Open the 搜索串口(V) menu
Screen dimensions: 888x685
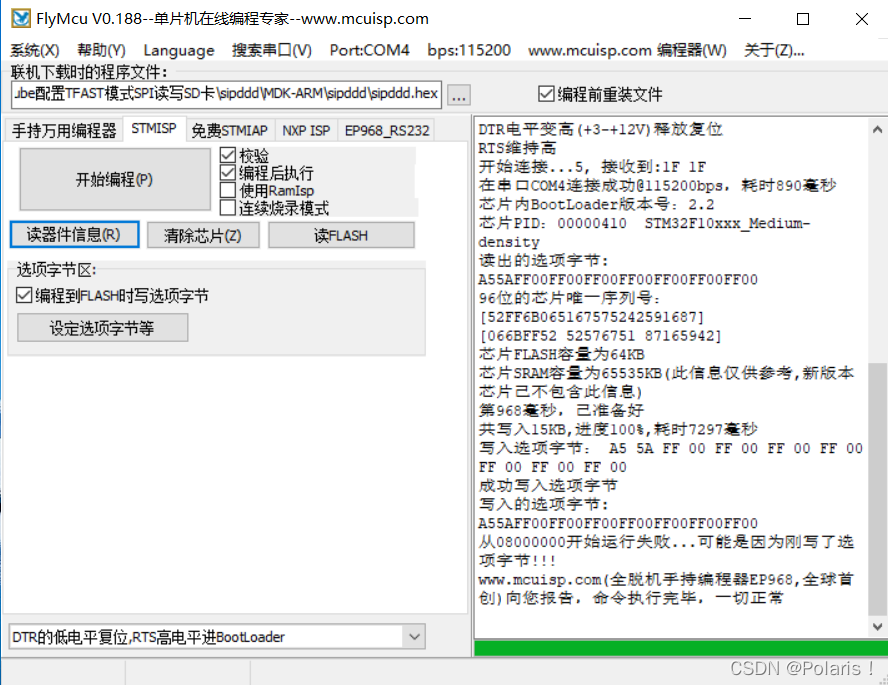tap(272, 50)
